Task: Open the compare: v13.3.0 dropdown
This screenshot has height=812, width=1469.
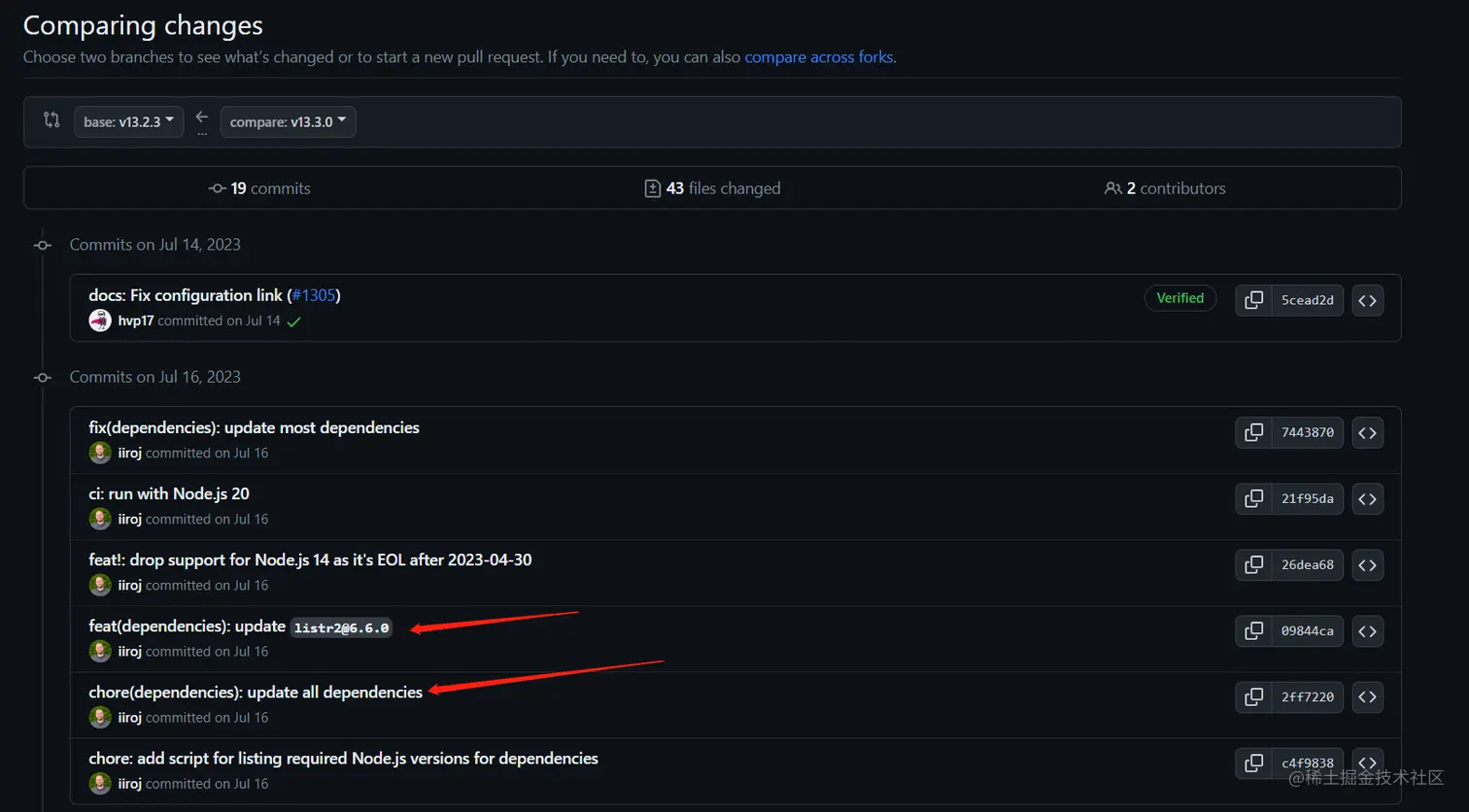Action: 288,121
